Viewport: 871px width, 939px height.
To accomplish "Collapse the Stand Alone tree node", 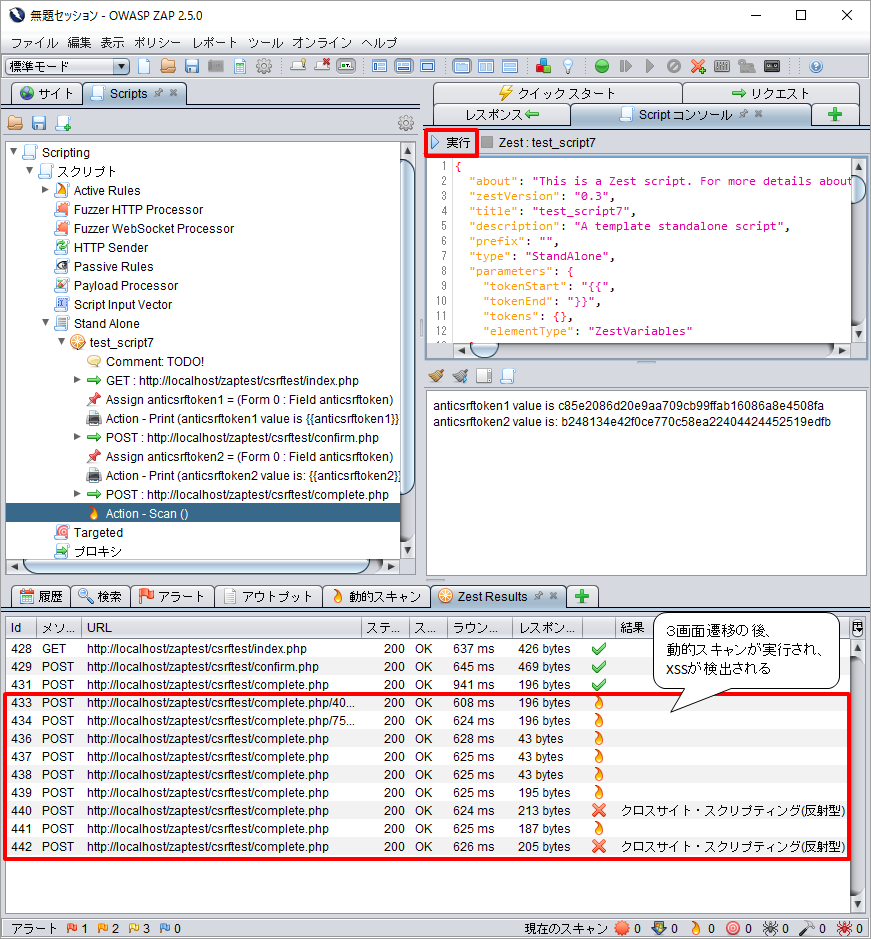I will pyautogui.click(x=45, y=323).
